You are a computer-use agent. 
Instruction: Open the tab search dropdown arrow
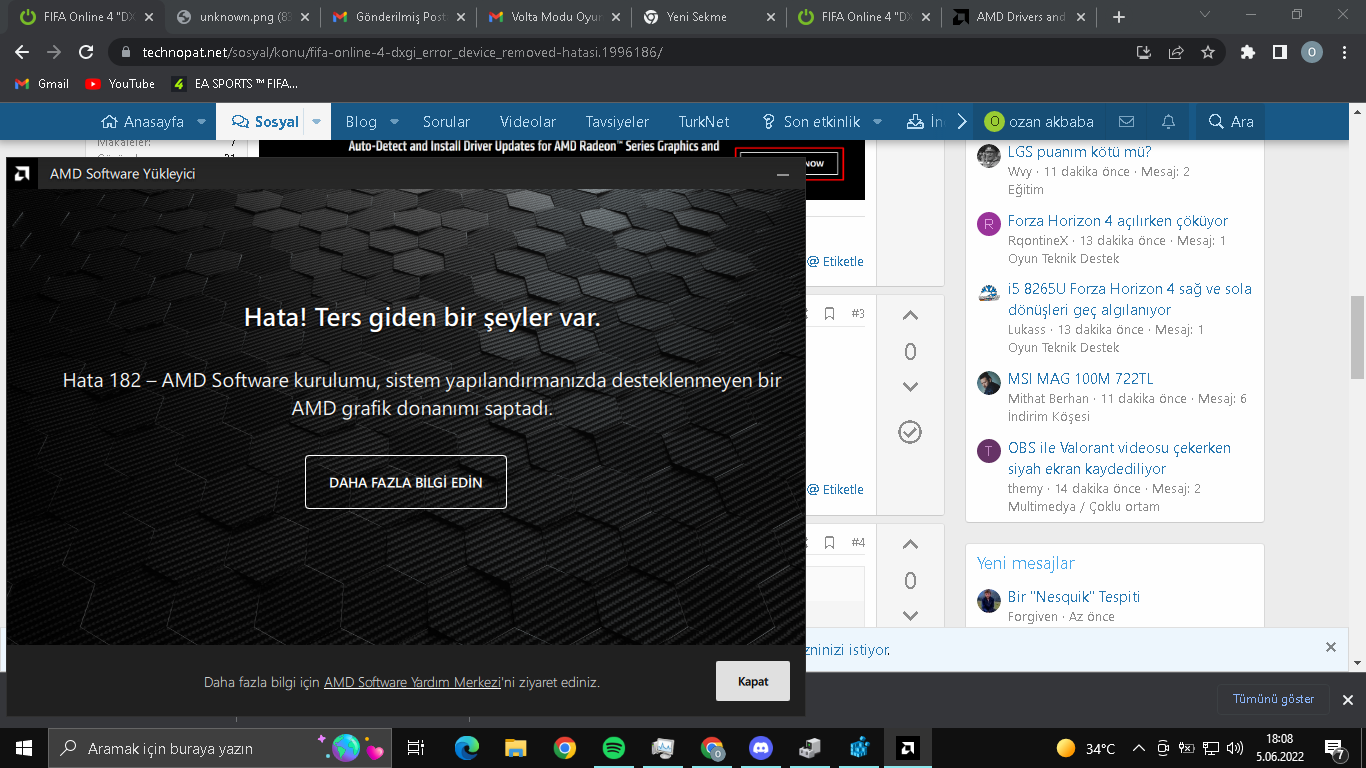pos(1204,14)
